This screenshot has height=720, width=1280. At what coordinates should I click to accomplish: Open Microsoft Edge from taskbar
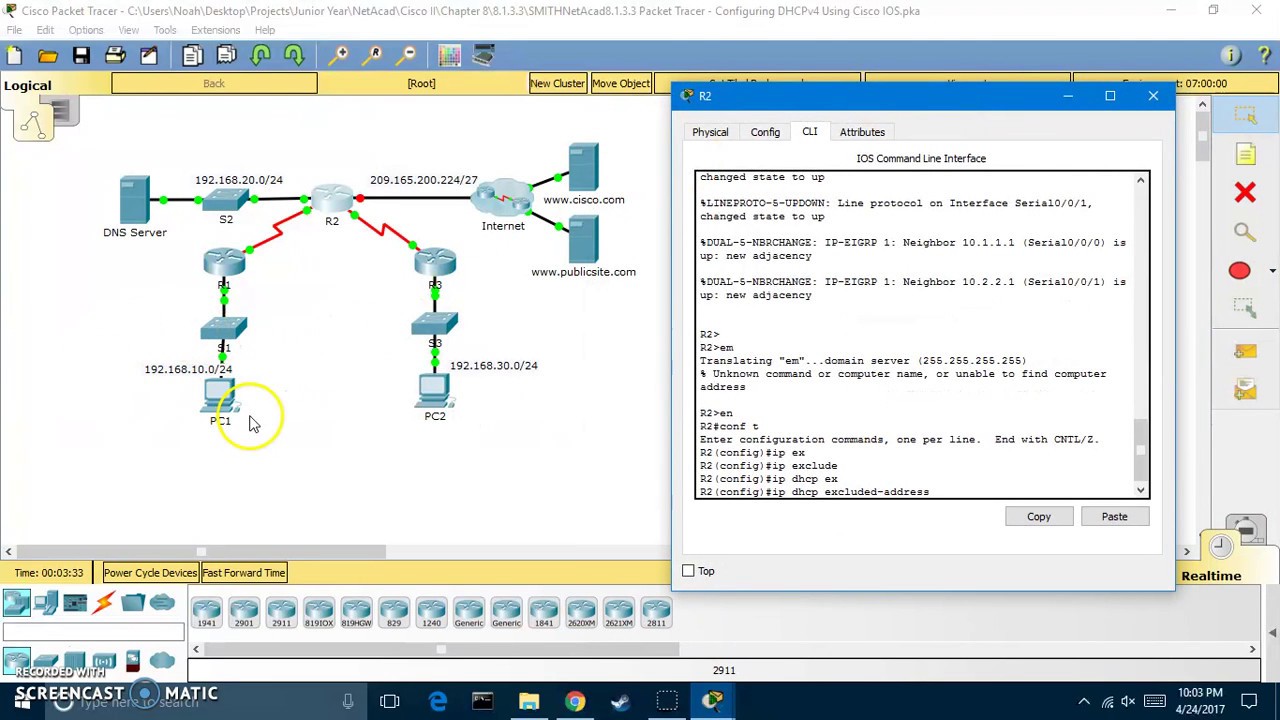coord(438,702)
